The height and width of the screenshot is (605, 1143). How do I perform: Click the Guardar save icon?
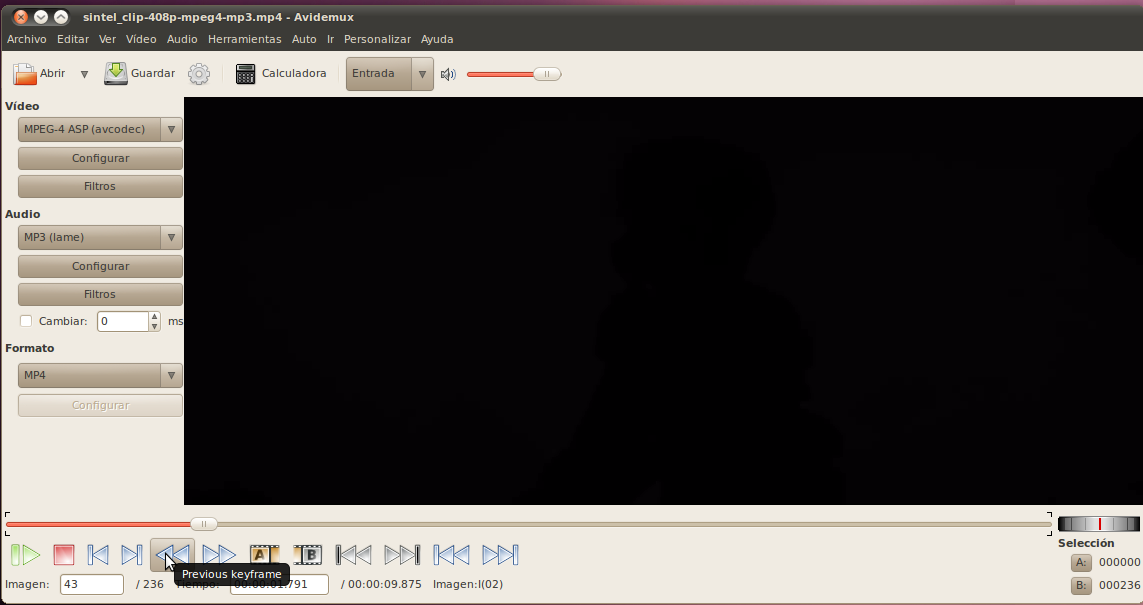click(x=116, y=74)
